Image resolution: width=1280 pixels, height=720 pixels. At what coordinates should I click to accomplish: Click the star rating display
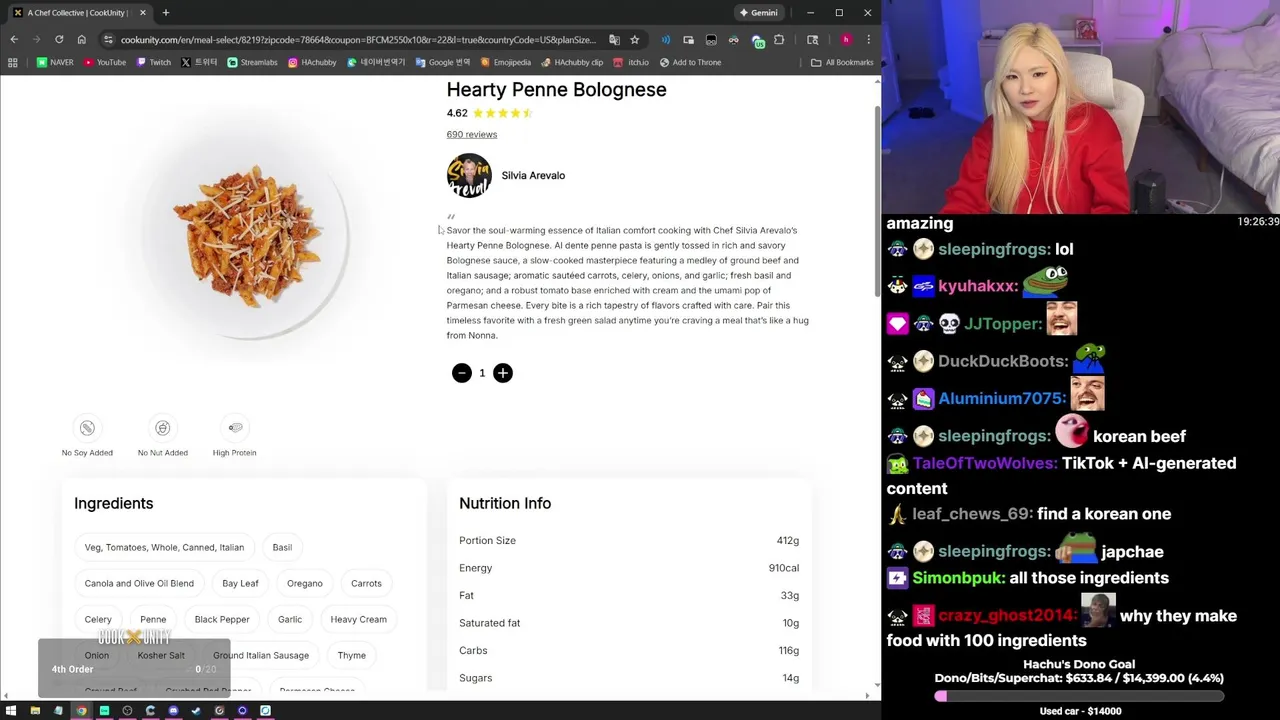tap(503, 113)
